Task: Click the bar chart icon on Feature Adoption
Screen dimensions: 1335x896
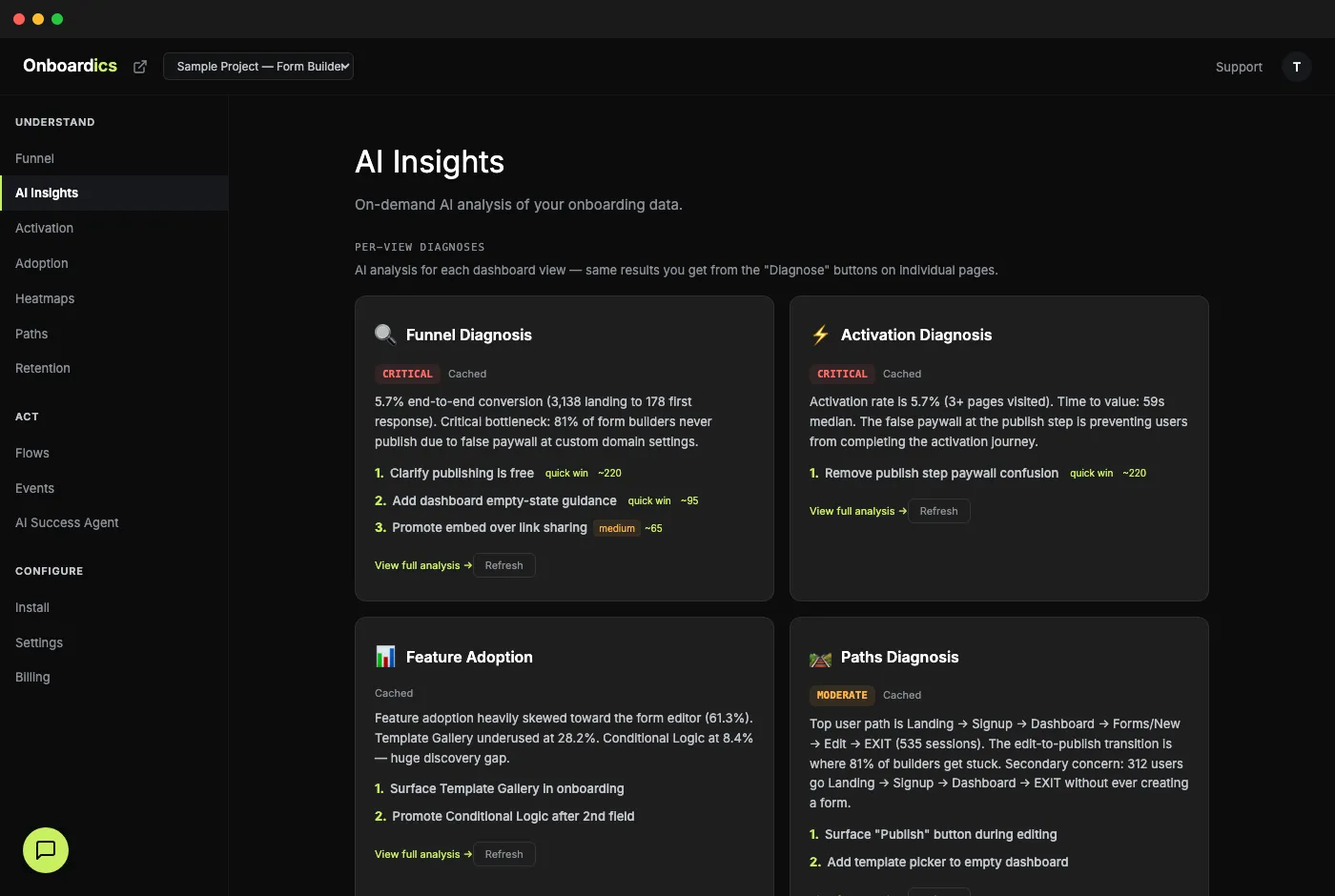Action: (x=384, y=656)
